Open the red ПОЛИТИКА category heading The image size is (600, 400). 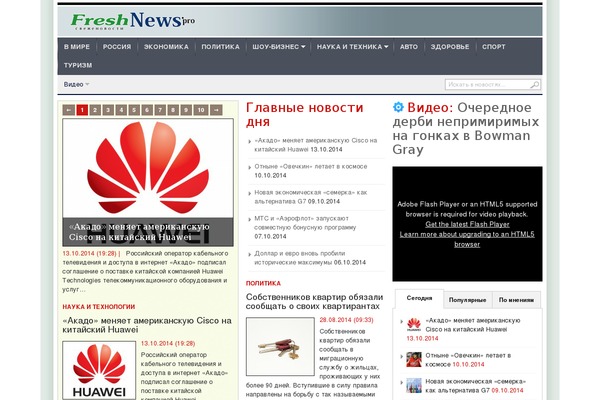point(263,283)
